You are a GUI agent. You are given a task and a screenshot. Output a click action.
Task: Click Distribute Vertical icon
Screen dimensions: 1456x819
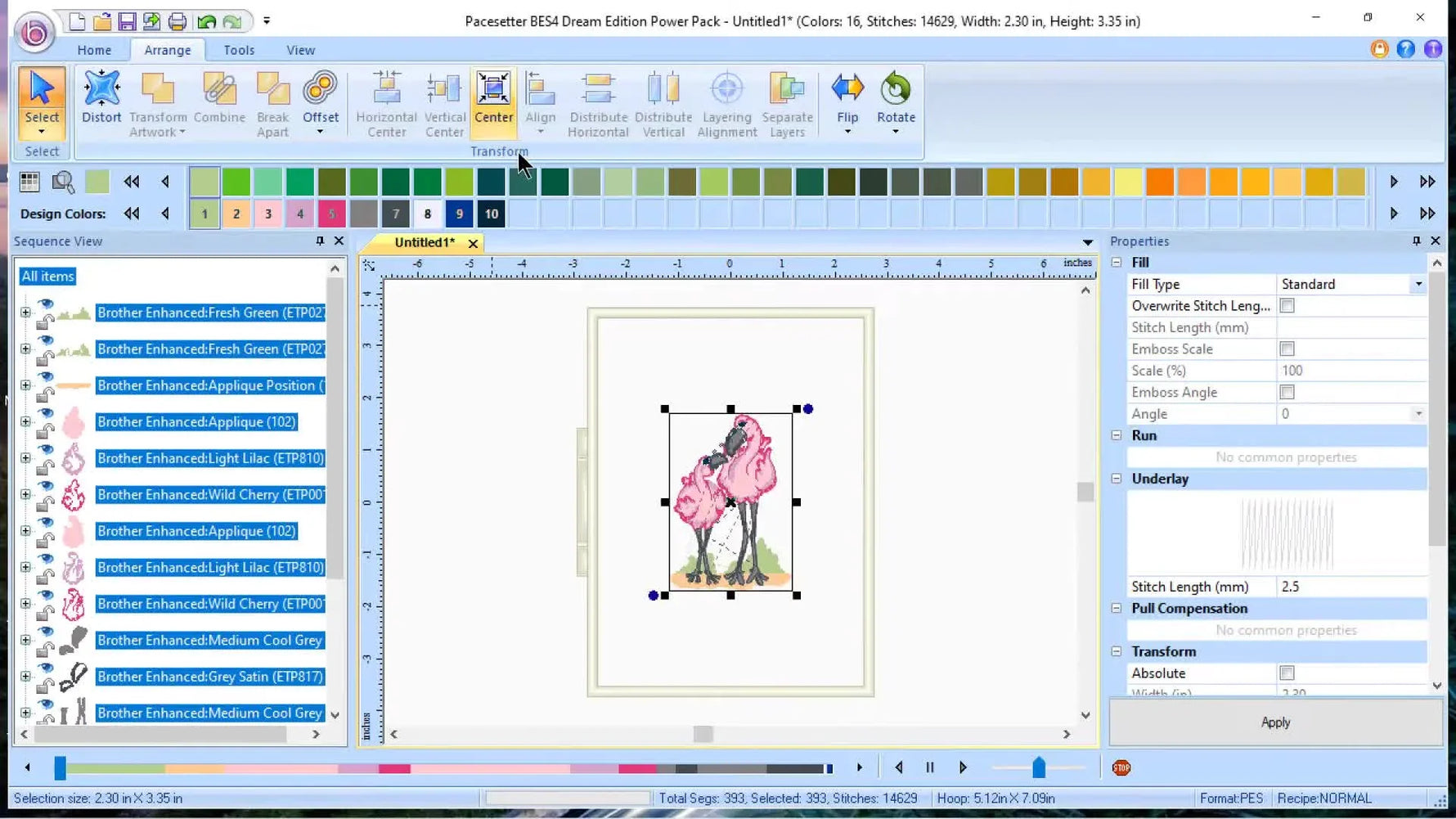tap(663, 104)
